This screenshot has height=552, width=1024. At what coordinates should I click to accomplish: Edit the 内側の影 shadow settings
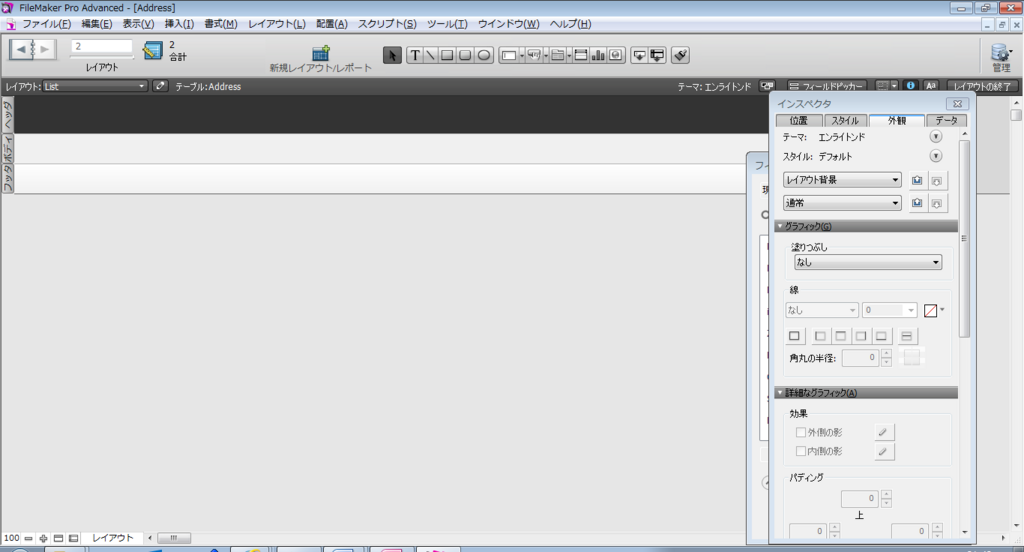[883, 451]
